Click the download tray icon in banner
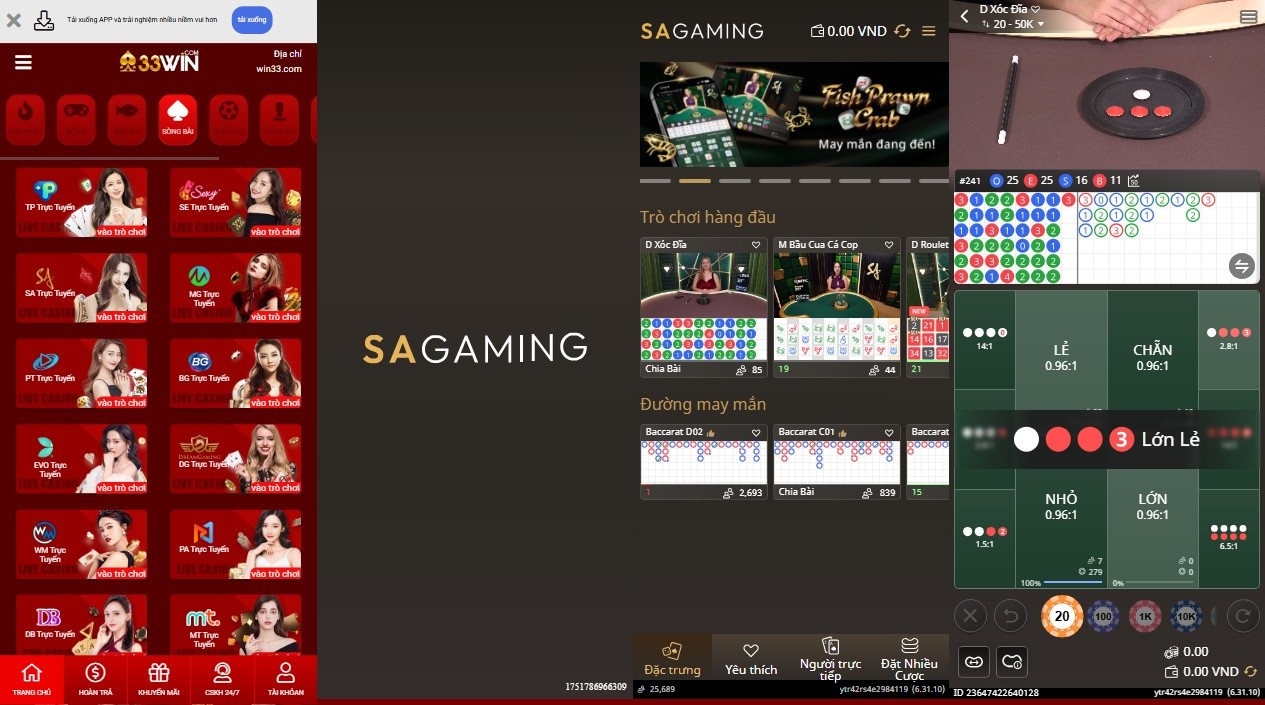Image resolution: width=1265 pixels, height=705 pixels. 44,20
